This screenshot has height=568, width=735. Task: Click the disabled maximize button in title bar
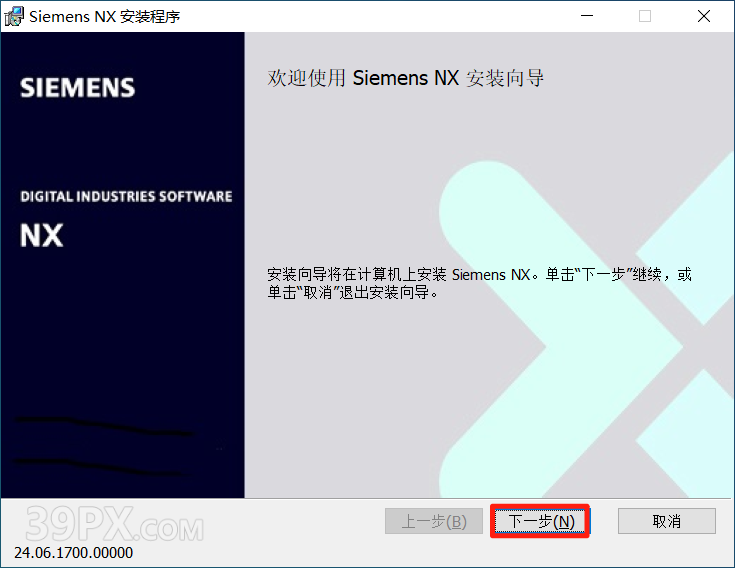[645, 16]
